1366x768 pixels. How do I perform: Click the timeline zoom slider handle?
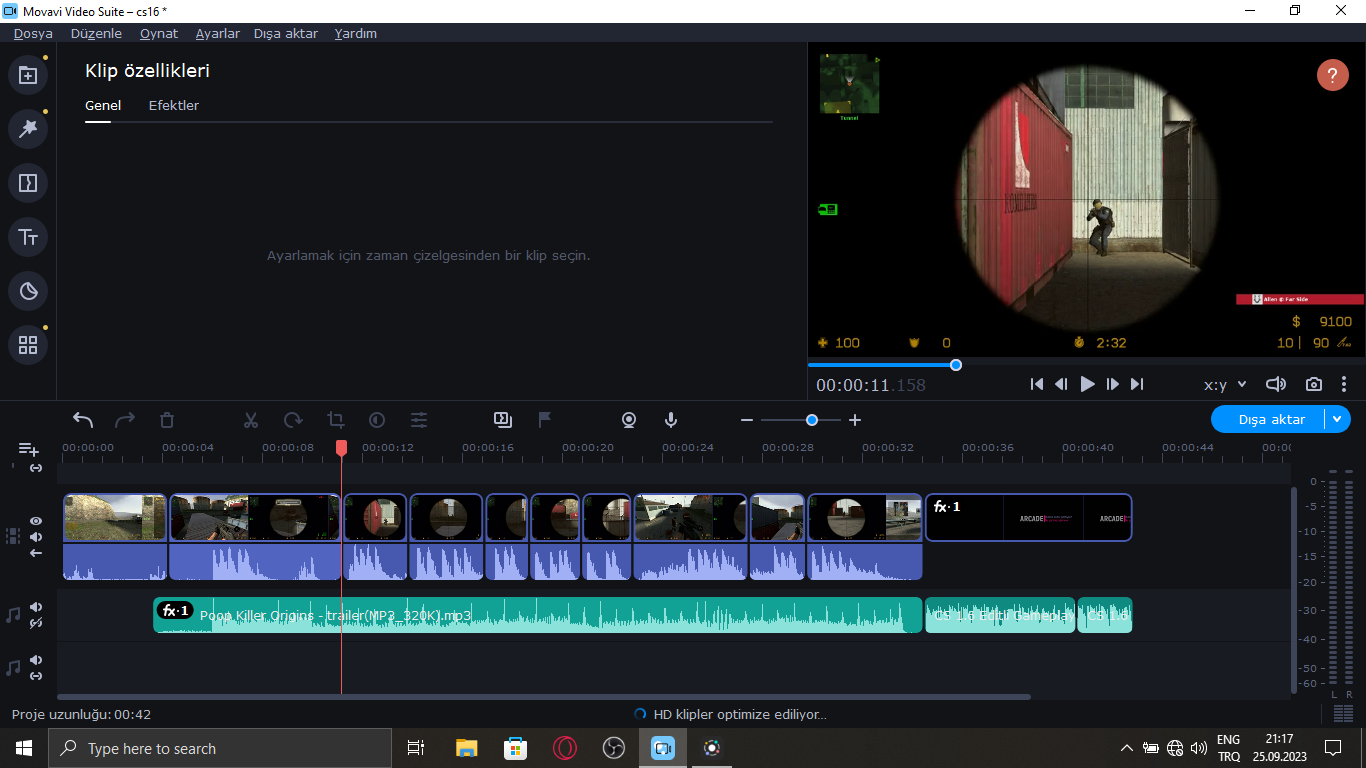[x=811, y=420]
